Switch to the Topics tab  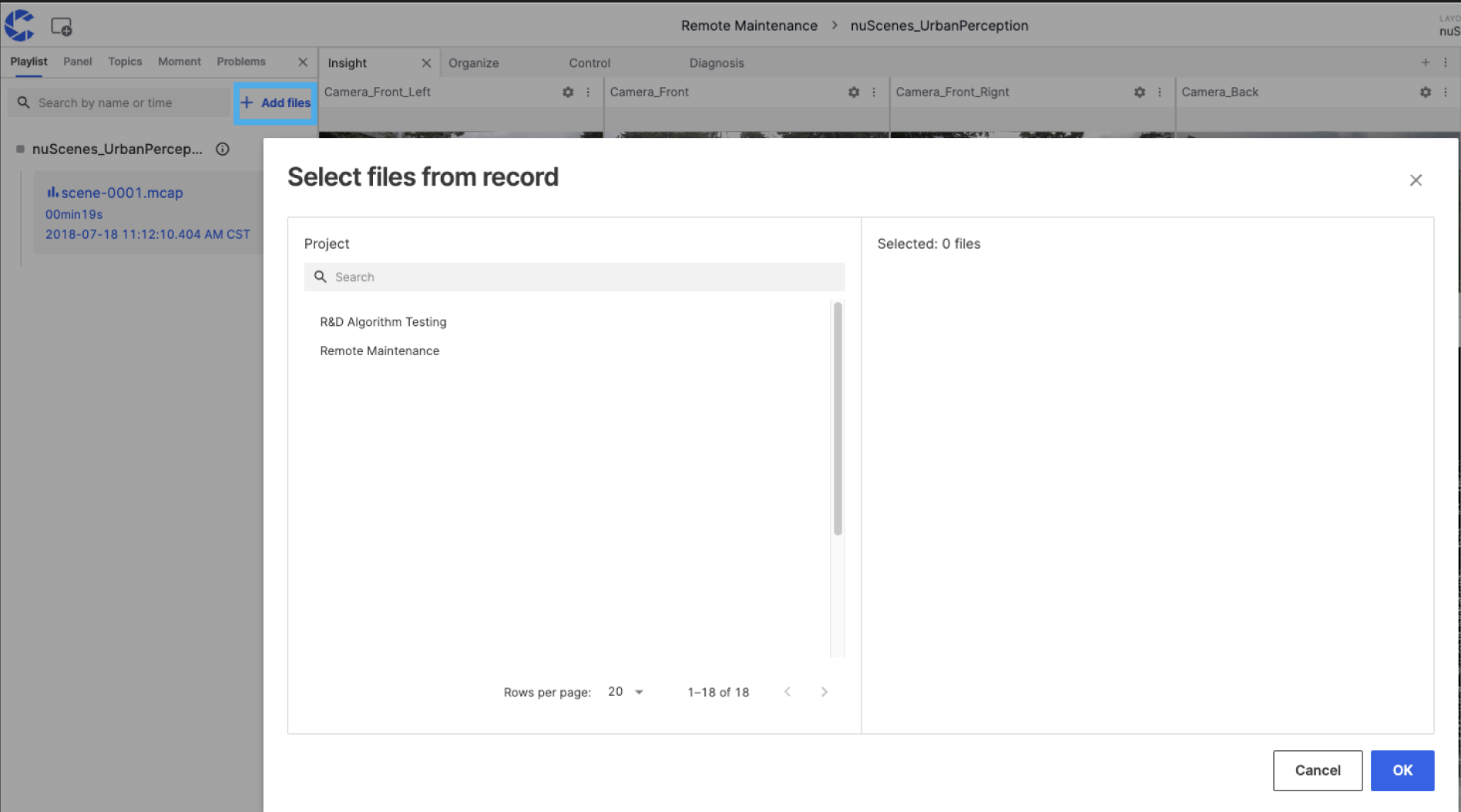pyautogui.click(x=125, y=62)
